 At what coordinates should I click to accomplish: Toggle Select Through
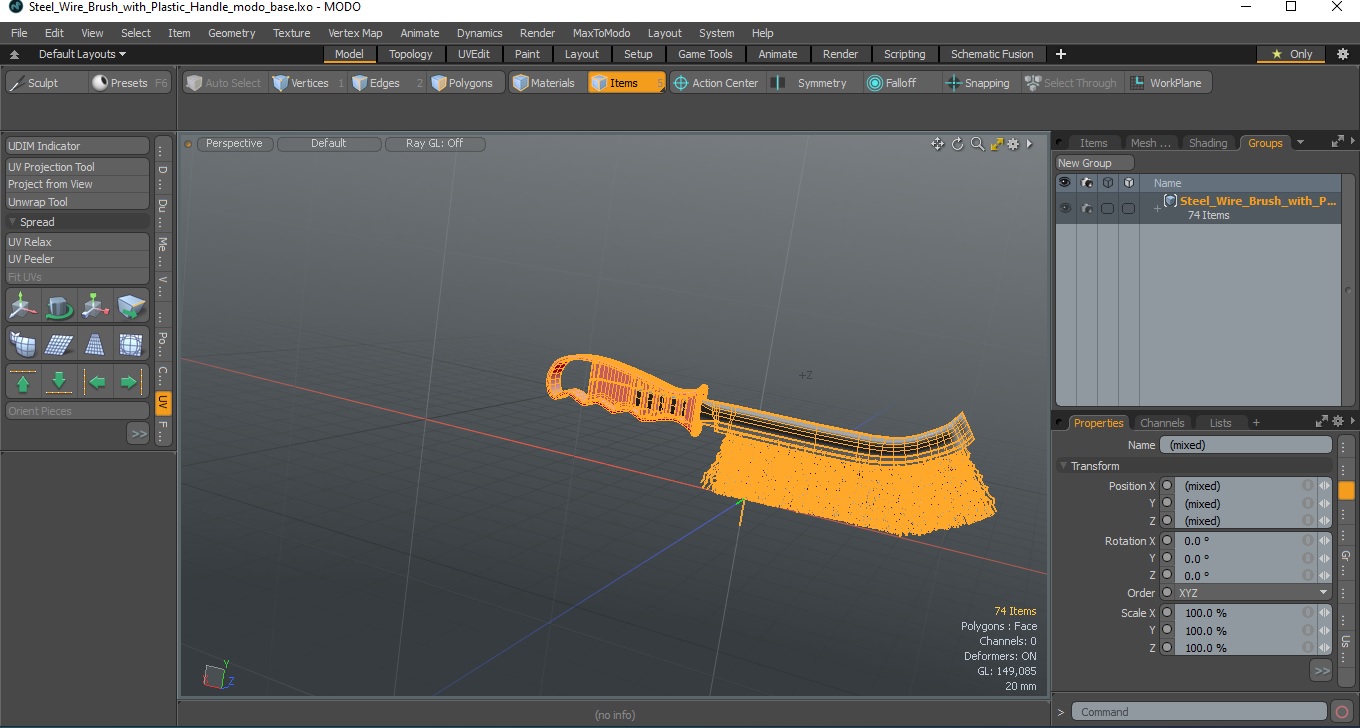1071,83
